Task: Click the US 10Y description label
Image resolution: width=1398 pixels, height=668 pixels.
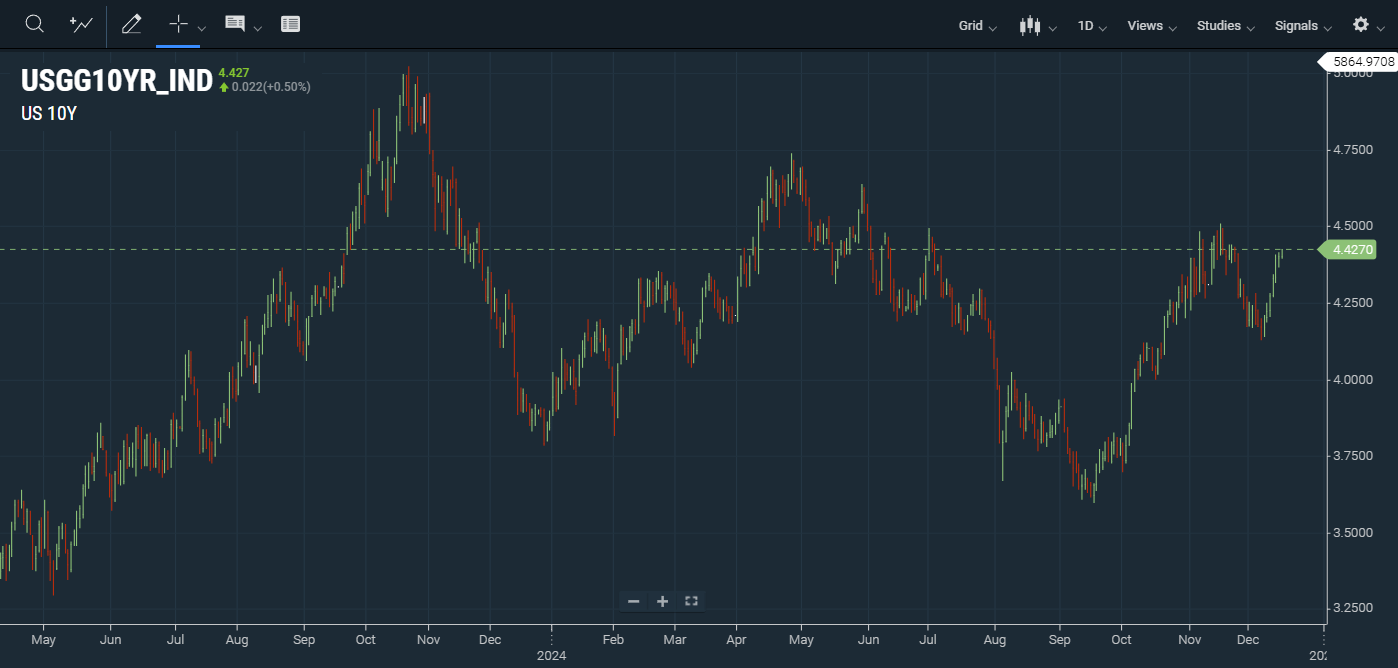Action: 49,113
